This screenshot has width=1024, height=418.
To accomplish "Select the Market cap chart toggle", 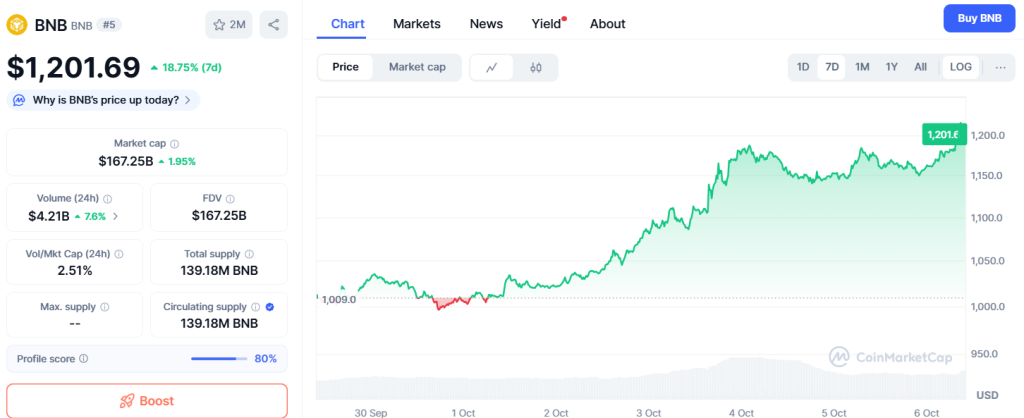I will [417, 67].
